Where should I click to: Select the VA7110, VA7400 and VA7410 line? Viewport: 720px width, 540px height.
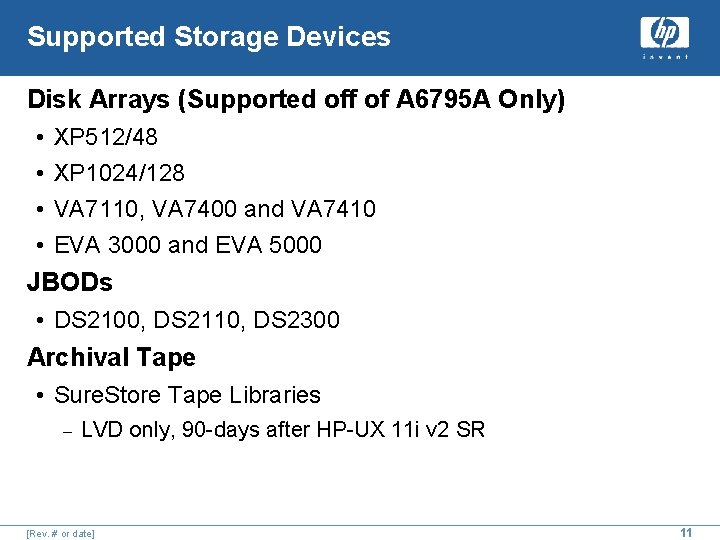coord(215,208)
